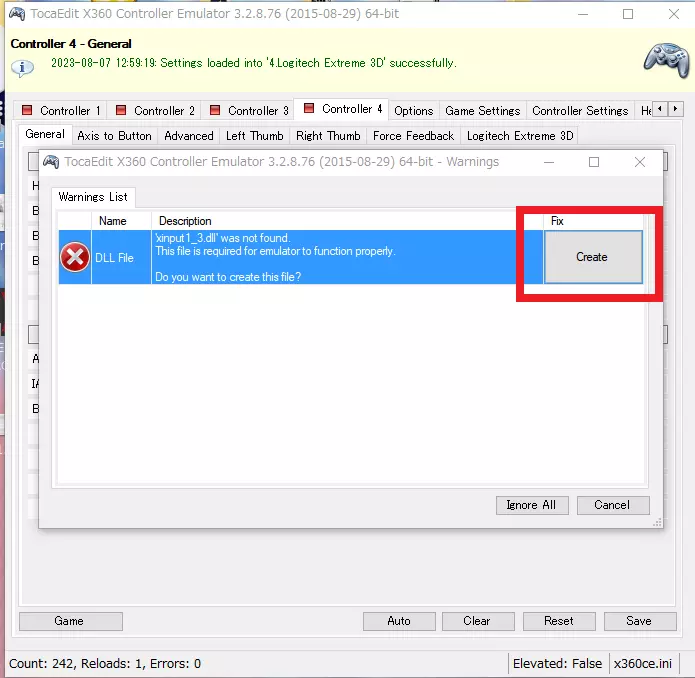This screenshot has height=678, width=695.
Task: Open the Advanced sub-tab
Action: [189, 136]
